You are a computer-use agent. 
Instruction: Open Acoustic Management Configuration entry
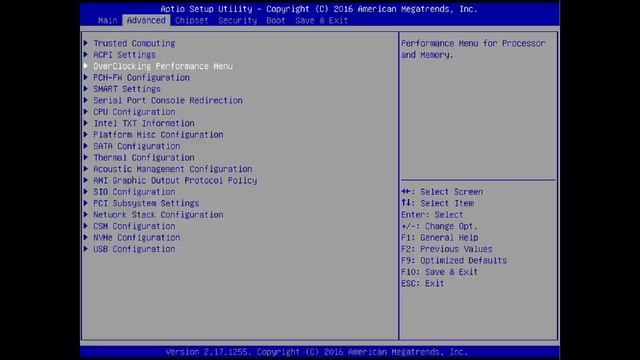coord(173,169)
